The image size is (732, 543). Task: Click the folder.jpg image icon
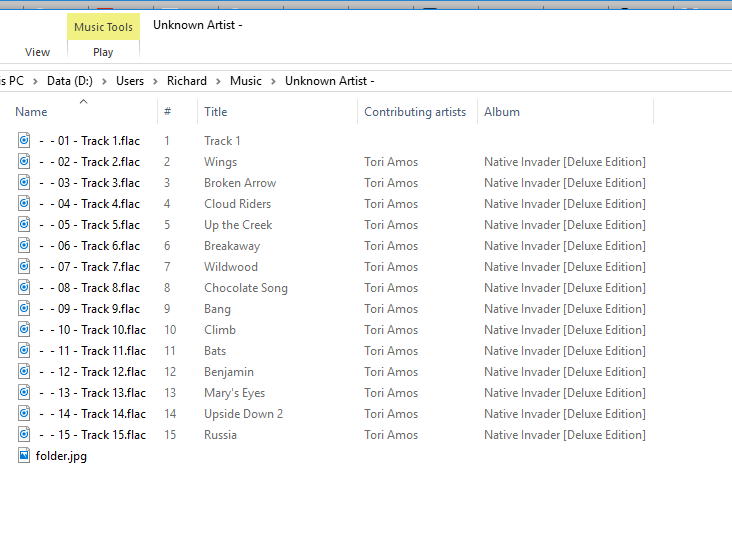25,456
